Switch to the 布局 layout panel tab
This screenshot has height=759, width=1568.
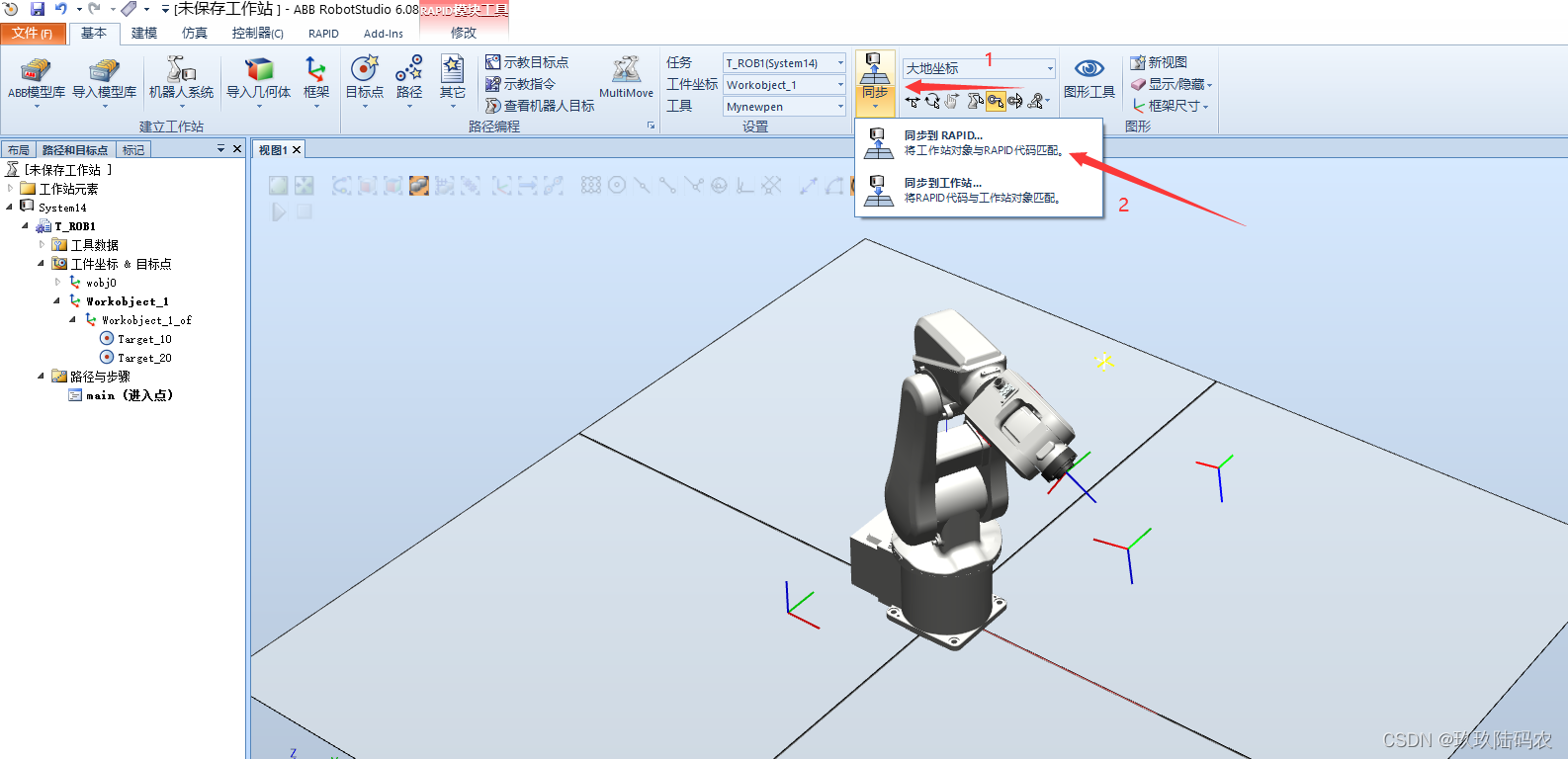coord(19,149)
